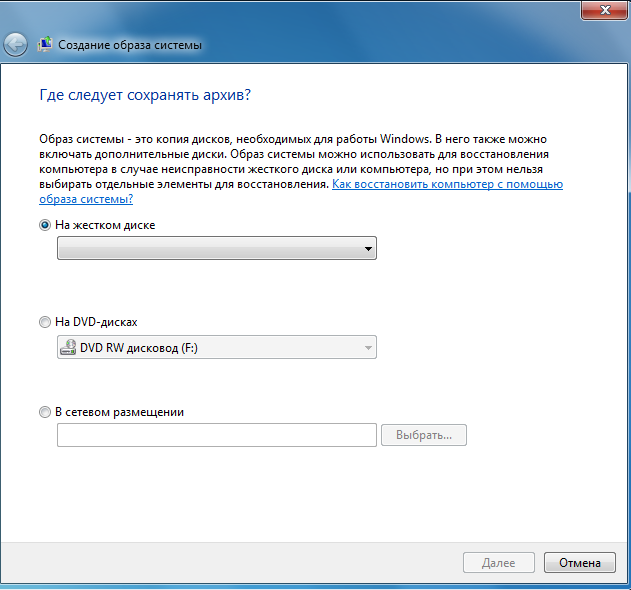The width and height of the screenshot is (631, 590).
Task: Expand the hard disk list using its arrow
Action: tap(368, 248)
